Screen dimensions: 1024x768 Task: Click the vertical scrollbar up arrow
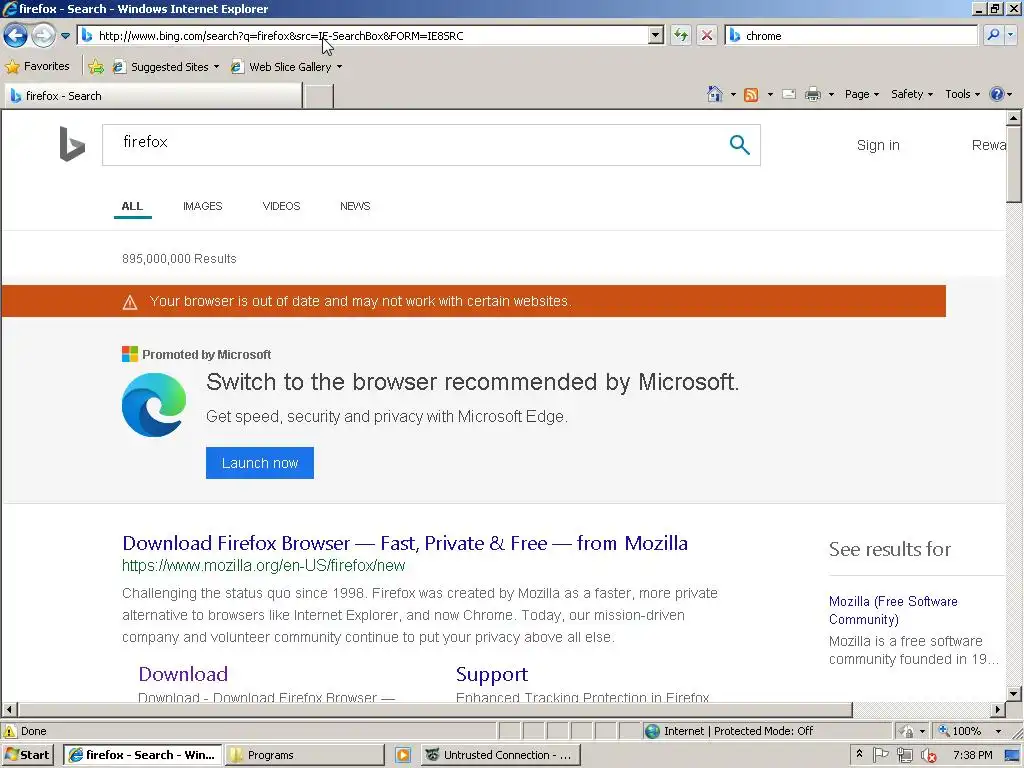tap(1014, 118)
